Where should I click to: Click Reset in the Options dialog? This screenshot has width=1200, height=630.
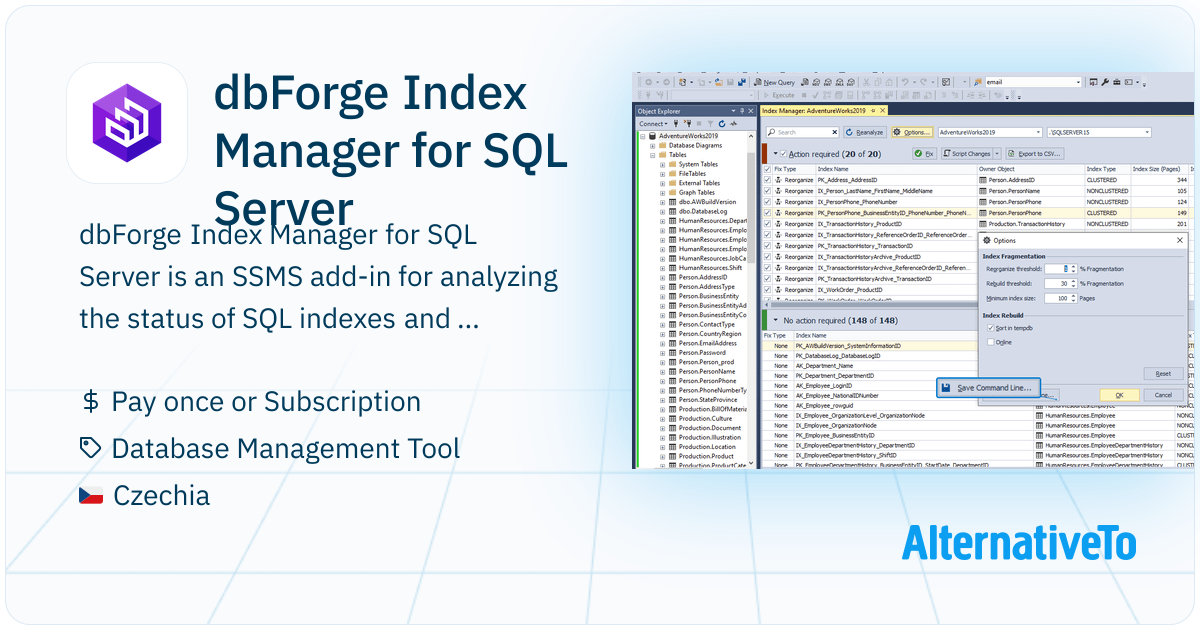coord(1163,374)
